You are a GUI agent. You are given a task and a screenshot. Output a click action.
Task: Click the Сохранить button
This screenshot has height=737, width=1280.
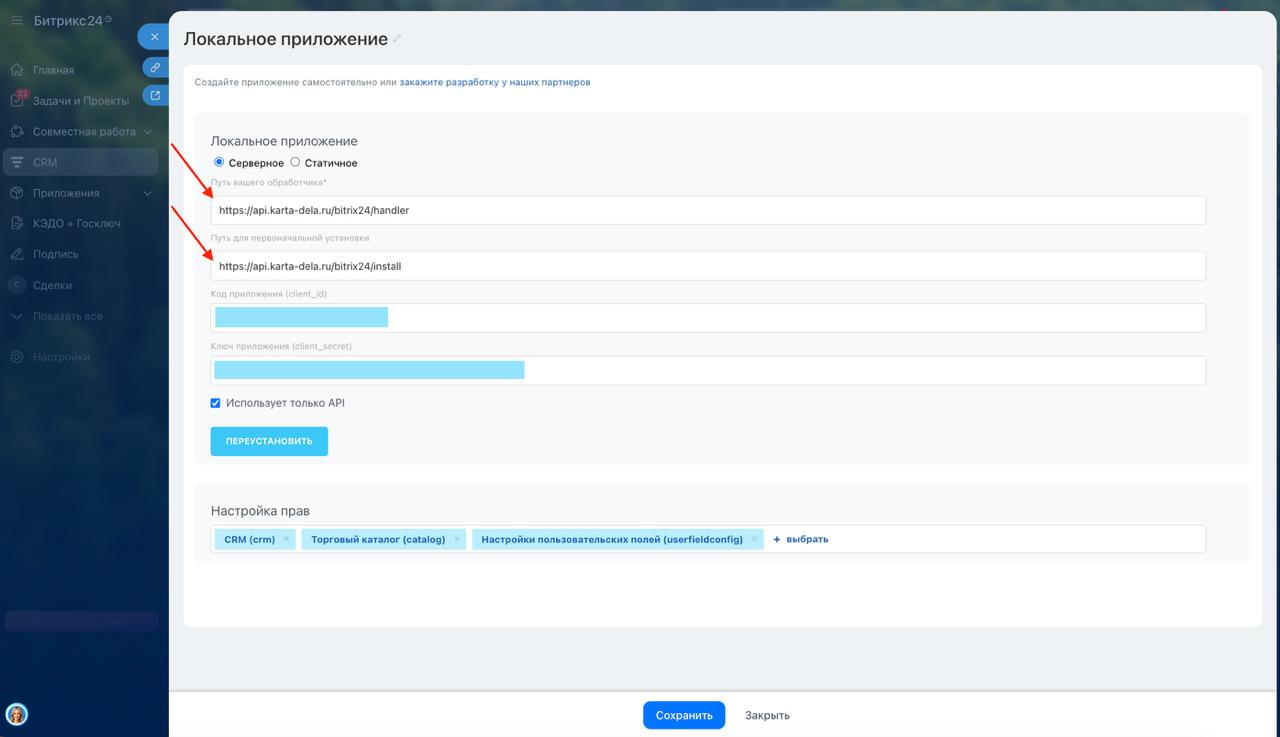pos(683,715)
